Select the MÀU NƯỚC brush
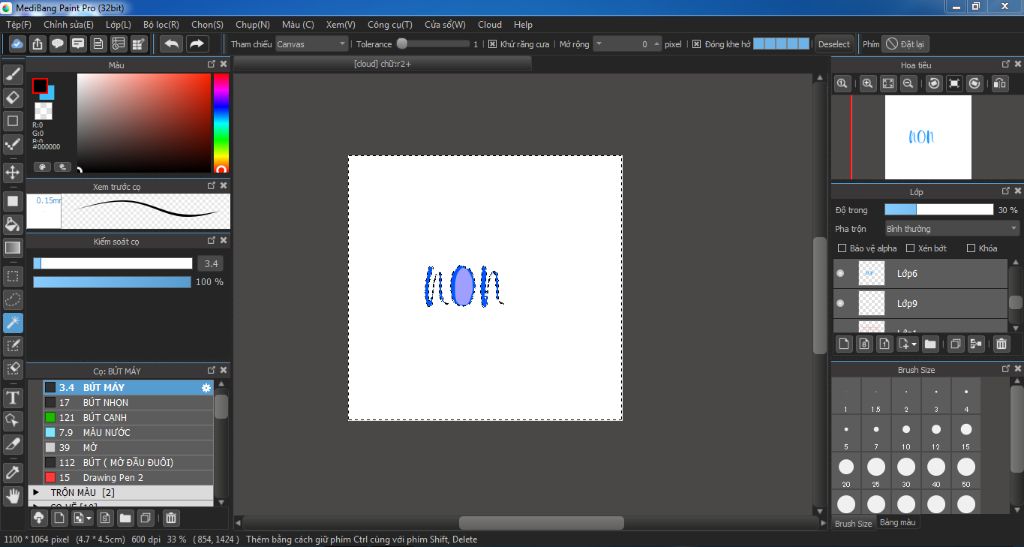The image size is (1024, 547). tap(128, 432)
